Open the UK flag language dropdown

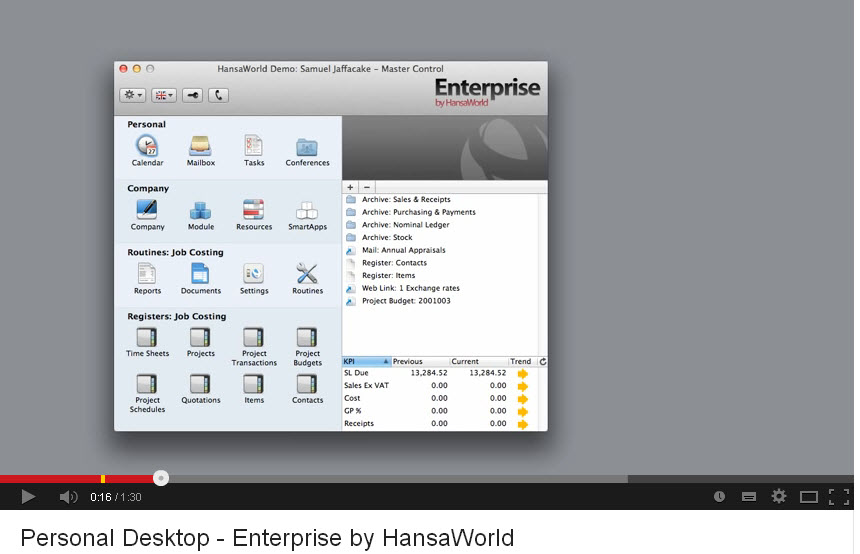(163, 95)
